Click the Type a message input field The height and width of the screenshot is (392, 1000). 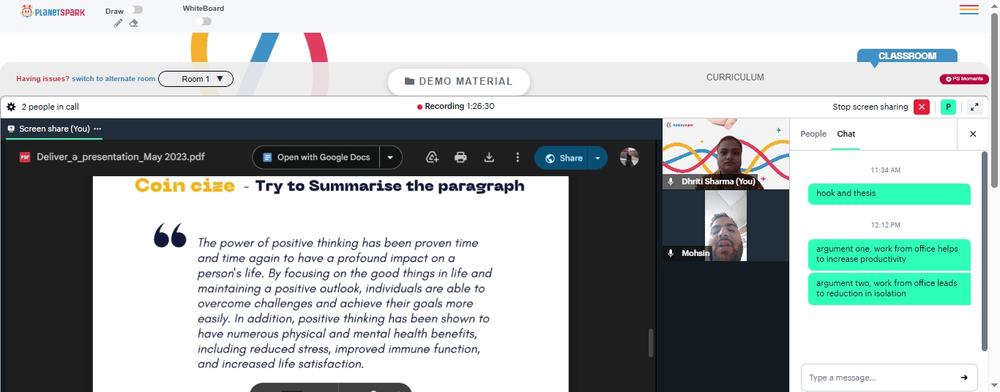(x=880, y=377)
